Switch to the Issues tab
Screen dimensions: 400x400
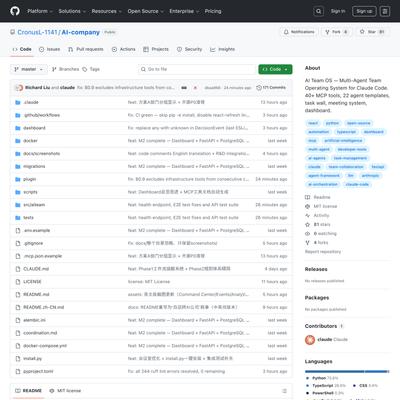(49, 49)
